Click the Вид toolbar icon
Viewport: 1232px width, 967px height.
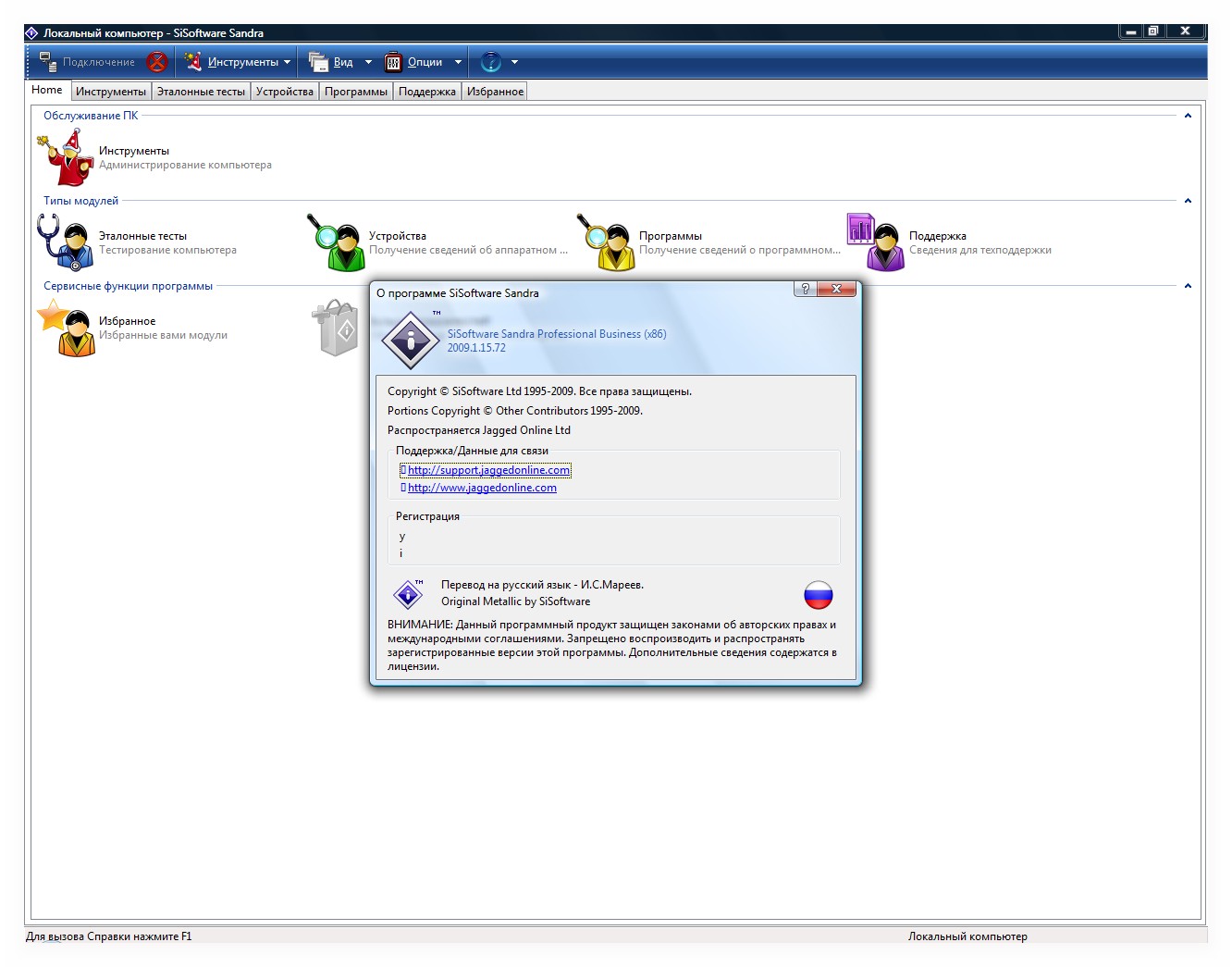coord(318,62)
